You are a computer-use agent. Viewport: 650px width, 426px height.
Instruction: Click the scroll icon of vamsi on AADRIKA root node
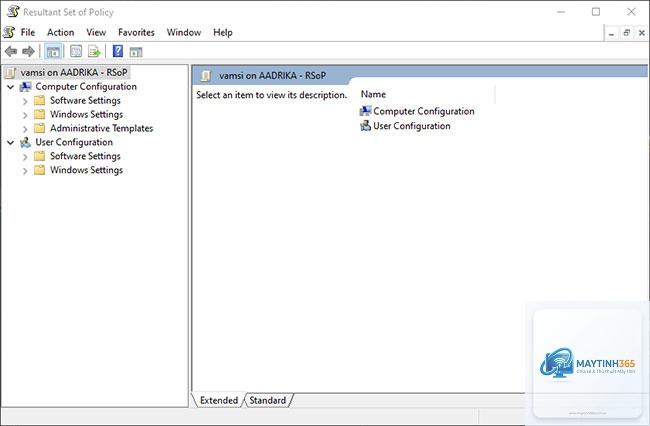click(11, 73)
